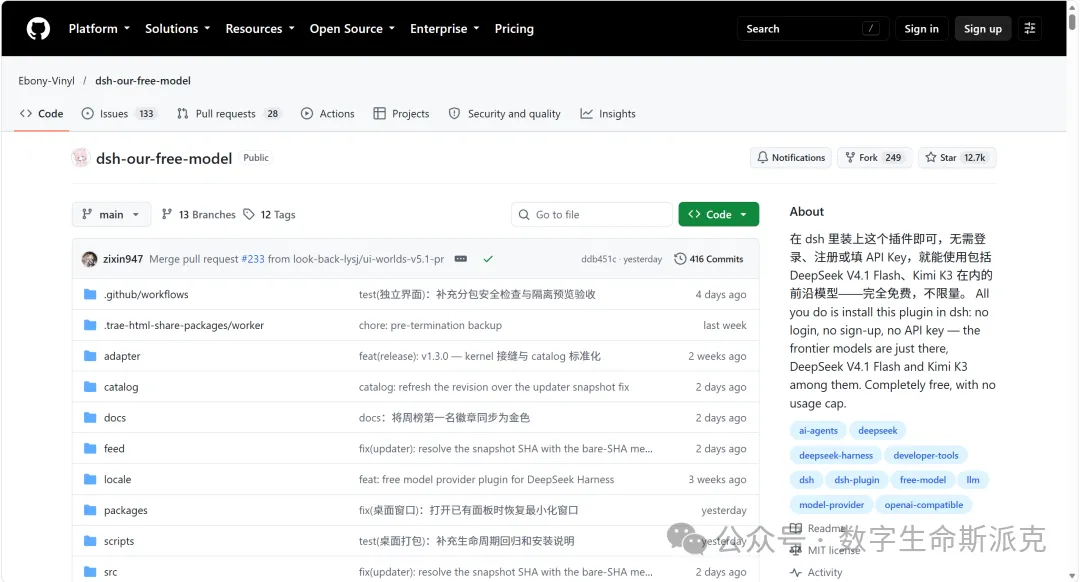Image resolution: width=1080 pixels, height=582 pixels.
Task: Open commit 'catalog: refresh the revision over the updater snapshot fix'
Action: pos(494,387)
